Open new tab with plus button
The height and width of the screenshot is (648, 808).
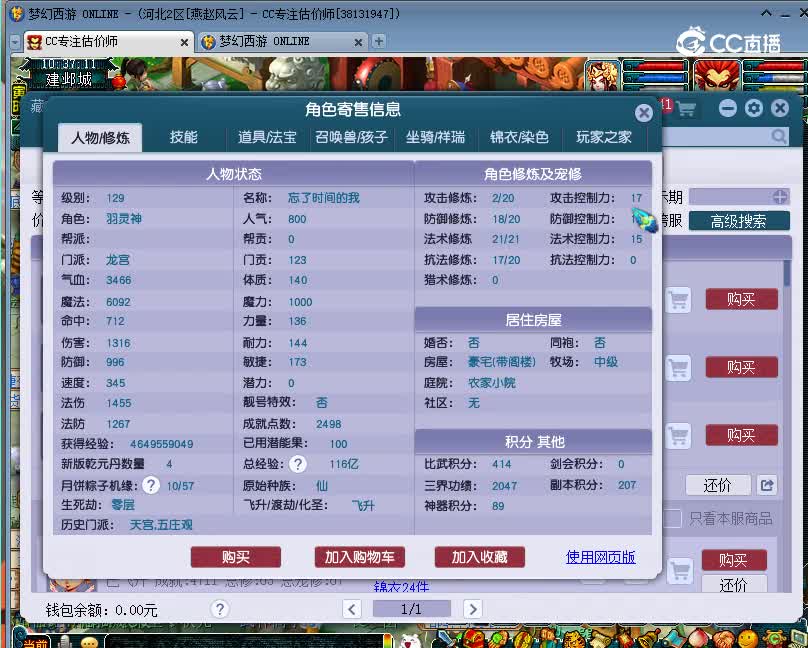pos(378,41)
